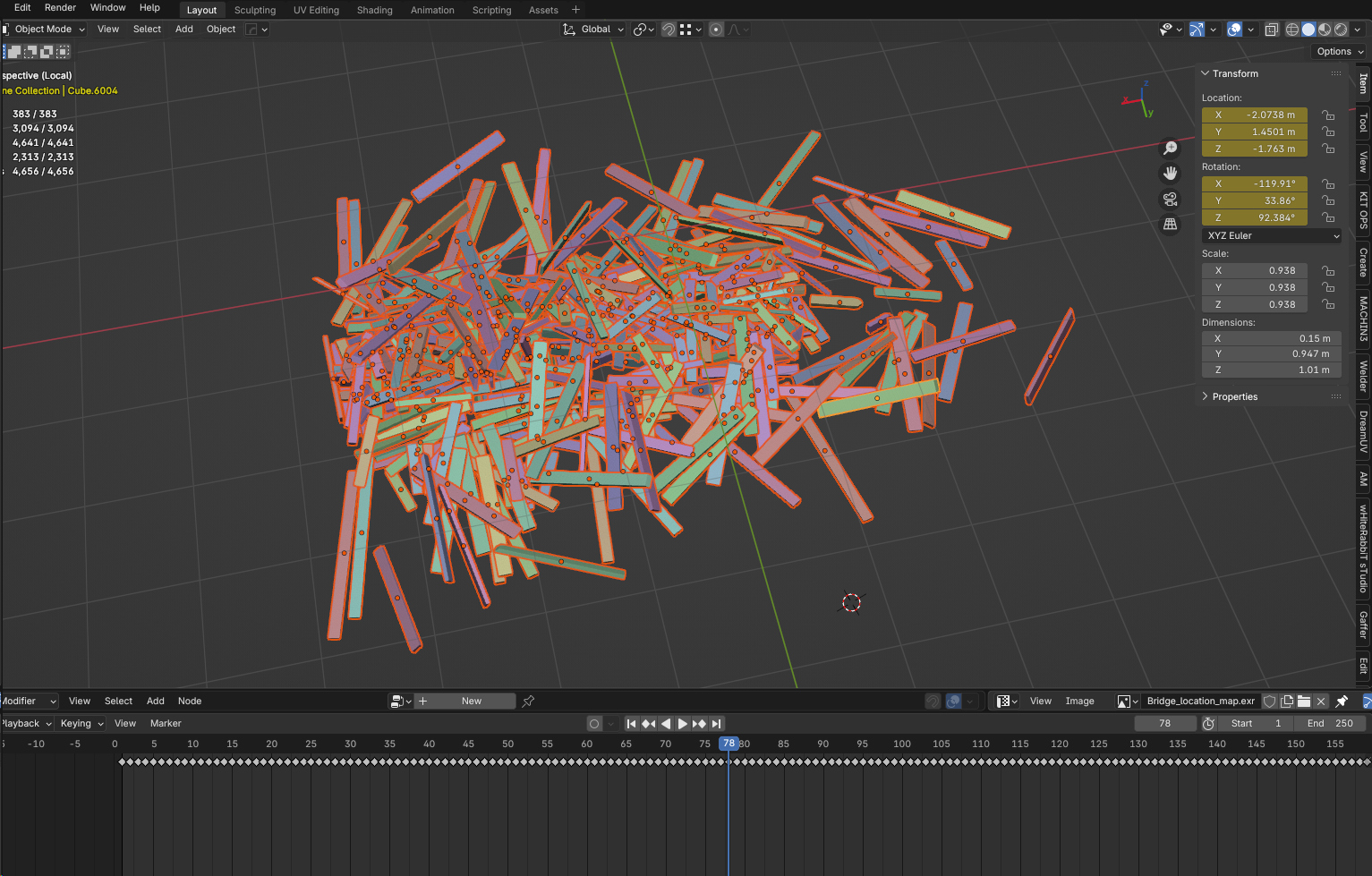Open the Add menu in viewport header
This screenshot has height=876, width=1372.
pos(184,30)
